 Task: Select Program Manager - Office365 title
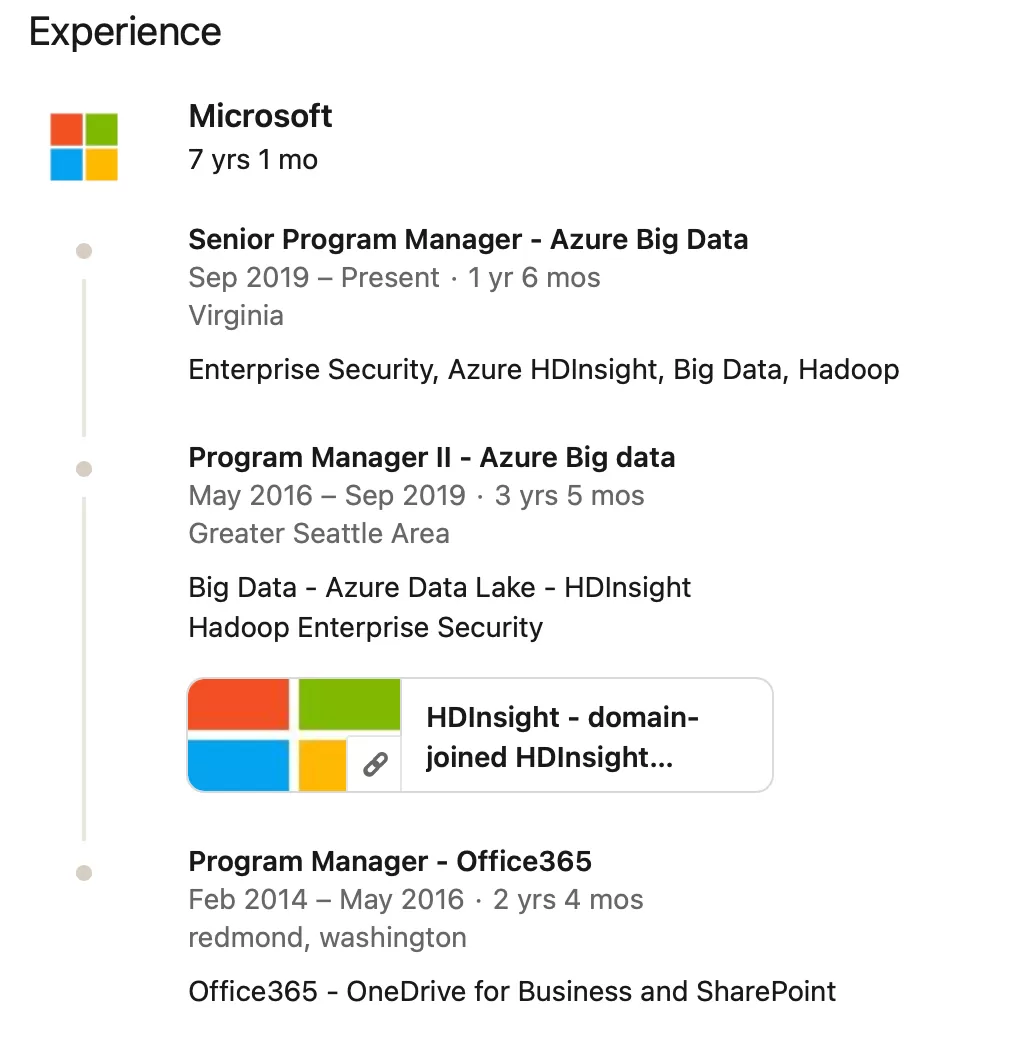click(x=390, y=862)
